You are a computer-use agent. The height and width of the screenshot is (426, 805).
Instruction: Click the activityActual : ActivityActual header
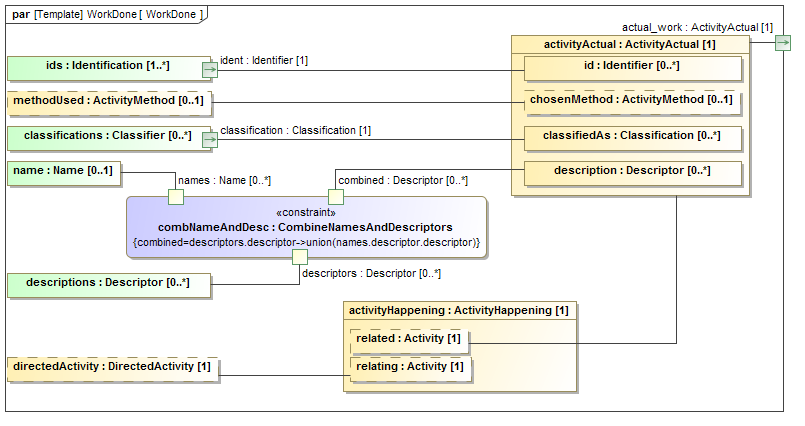click(x=630, y=45)
